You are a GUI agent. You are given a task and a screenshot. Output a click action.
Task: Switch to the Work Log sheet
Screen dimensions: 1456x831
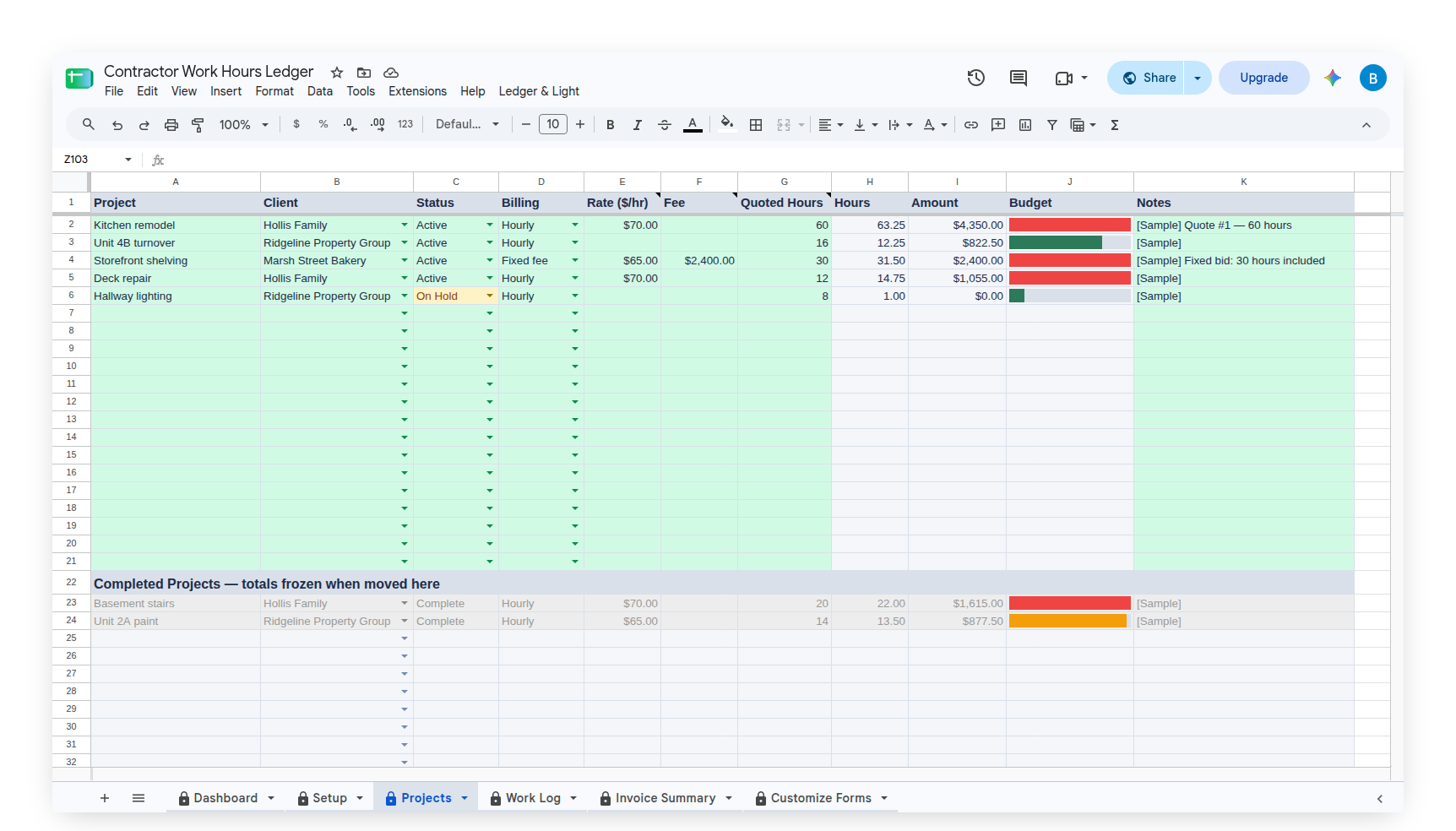pos(533,798)
